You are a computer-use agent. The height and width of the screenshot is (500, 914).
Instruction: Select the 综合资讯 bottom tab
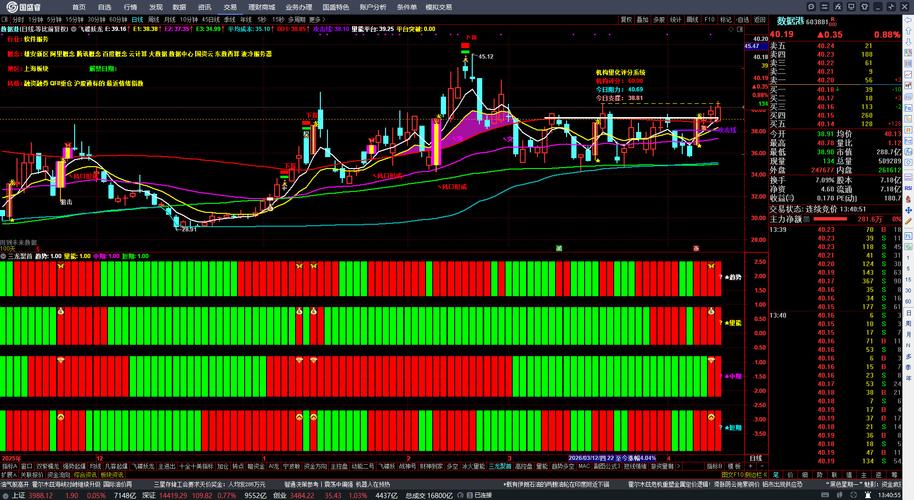[x=85, y=475]
